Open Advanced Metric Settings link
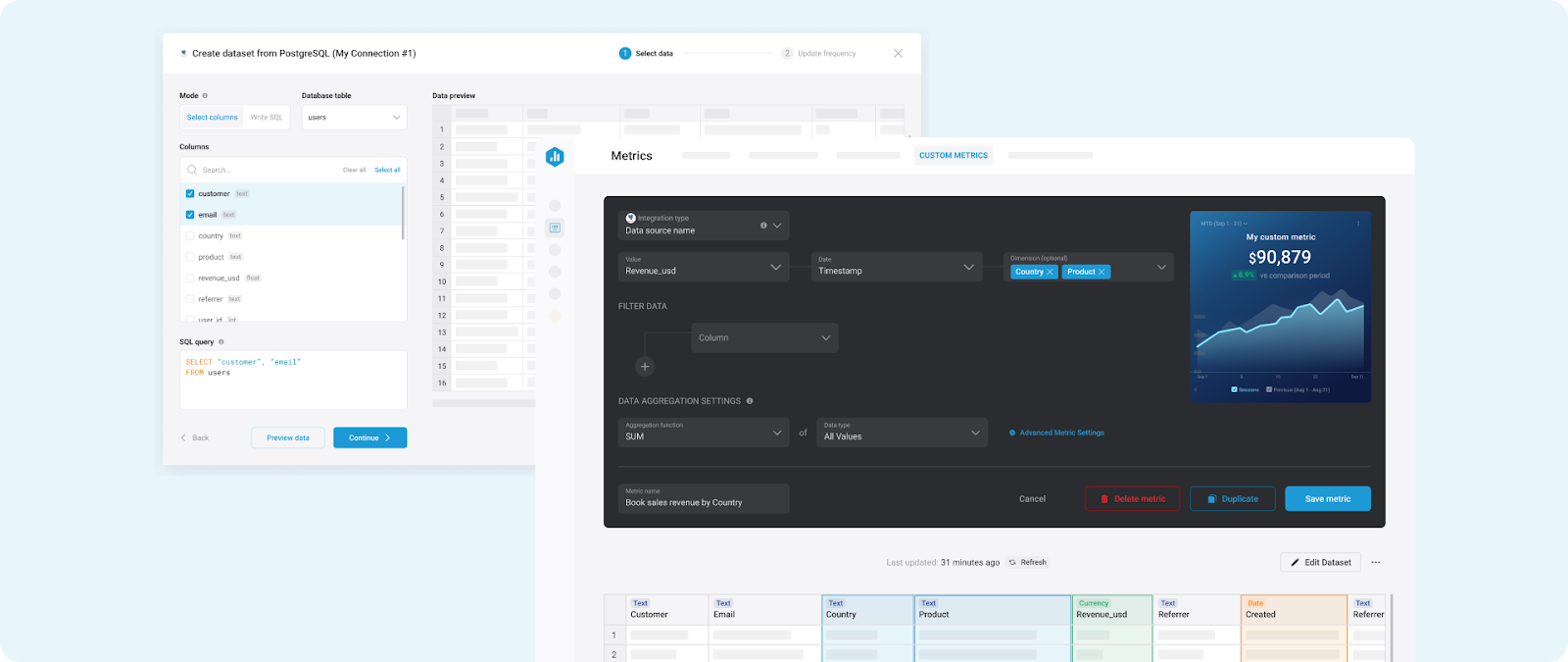Viewport: 1568px width, 662px height. 1060,433
